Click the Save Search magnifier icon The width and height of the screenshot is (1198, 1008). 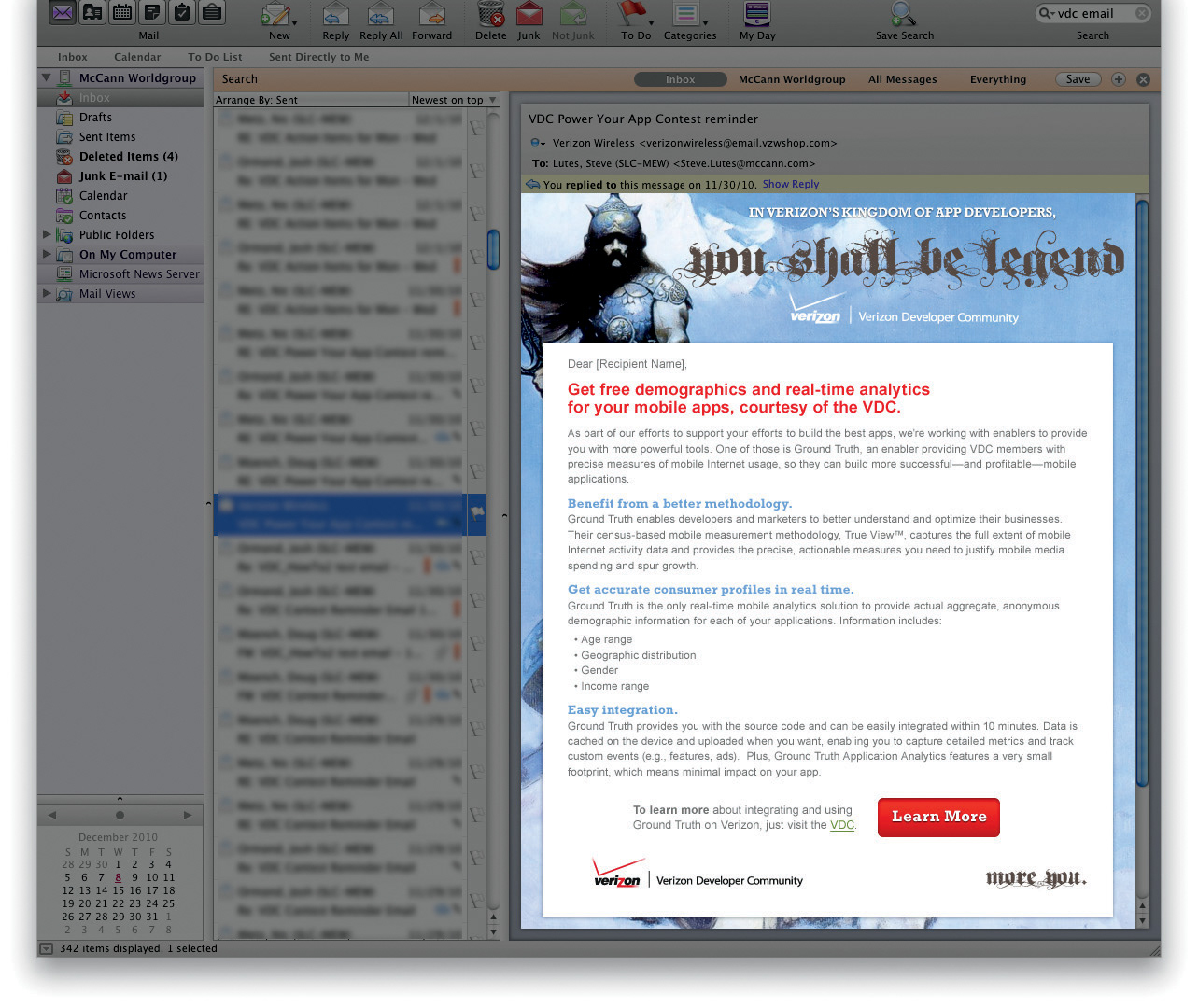[x=903, y=15]
